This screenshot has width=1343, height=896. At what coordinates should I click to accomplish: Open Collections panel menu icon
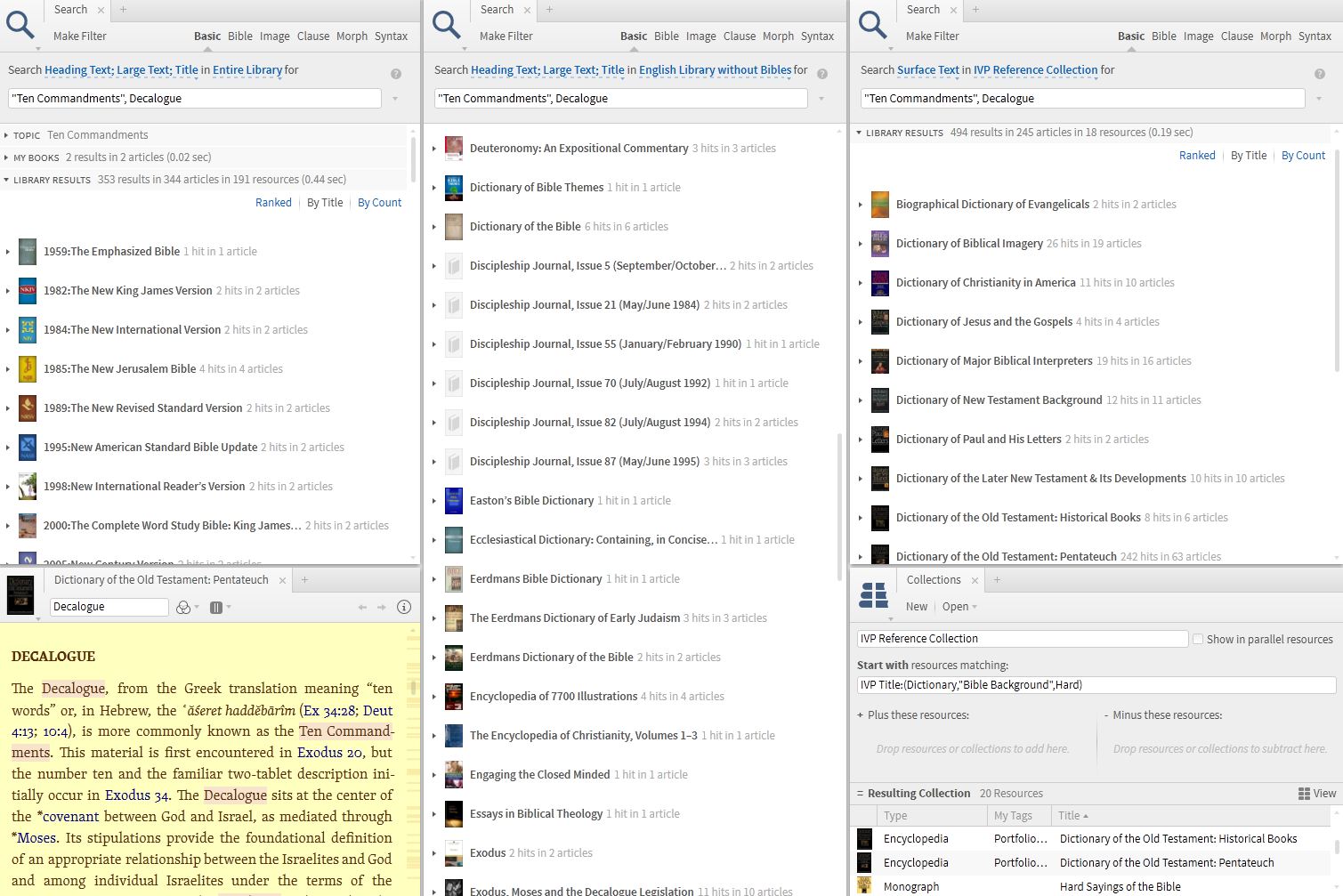[873, 595]
